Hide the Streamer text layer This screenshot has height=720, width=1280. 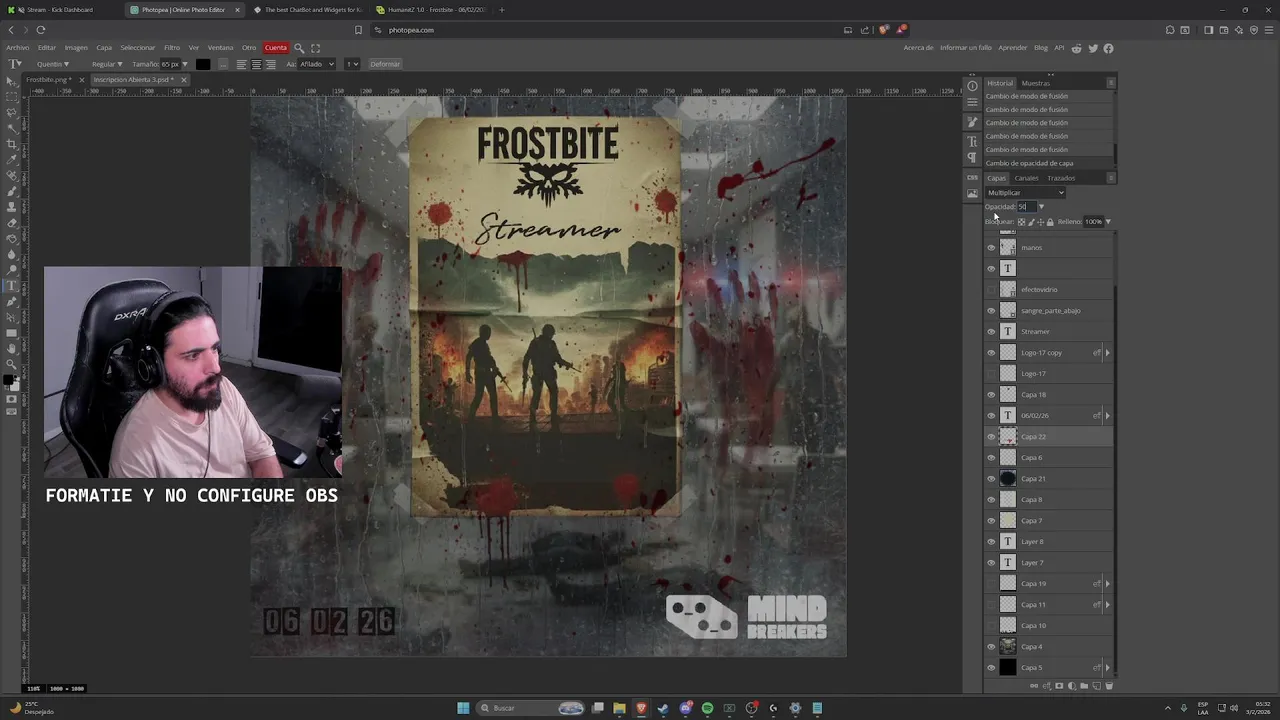[x=991, y=331]
